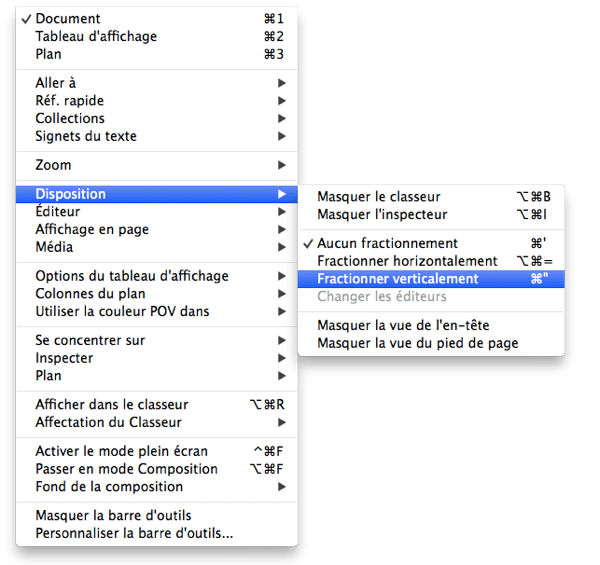The height and width of the screenshot is (565, 600).
Task: Hide the inspector with Masquer l'inspecteur
Action: pos(382,215)
